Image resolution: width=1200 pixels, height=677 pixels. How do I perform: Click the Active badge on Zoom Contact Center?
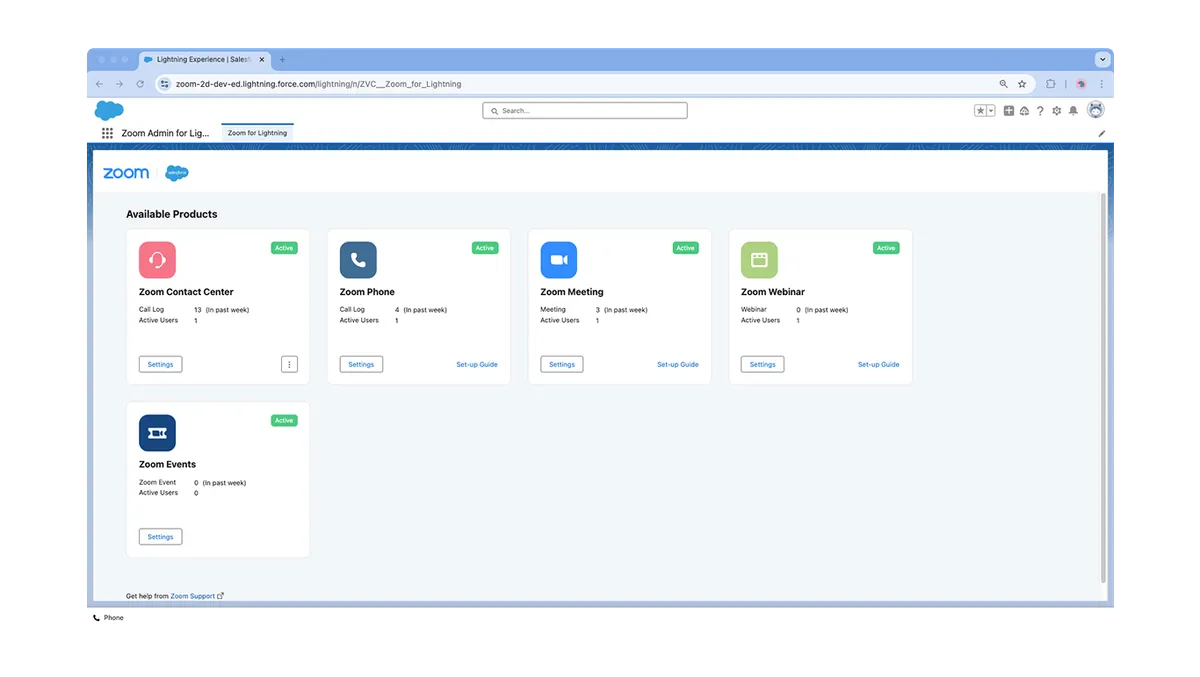tap(284, 248)
